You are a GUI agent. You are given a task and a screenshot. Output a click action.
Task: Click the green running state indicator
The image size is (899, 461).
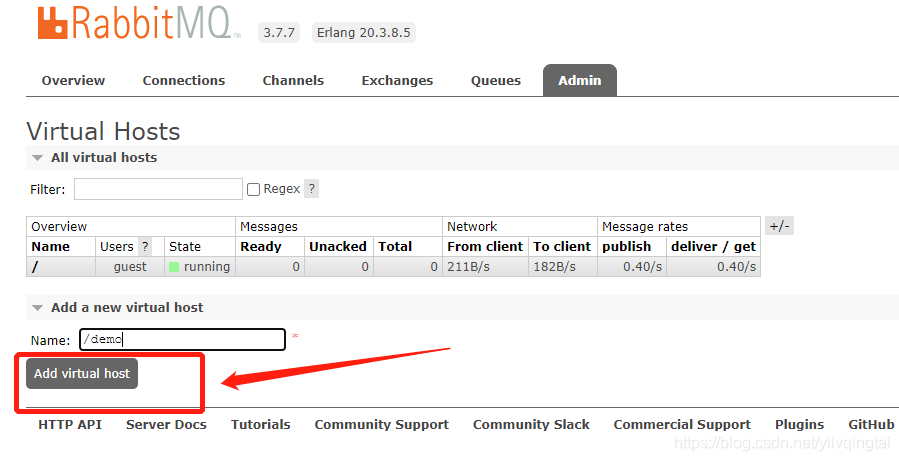click(174, 267)
